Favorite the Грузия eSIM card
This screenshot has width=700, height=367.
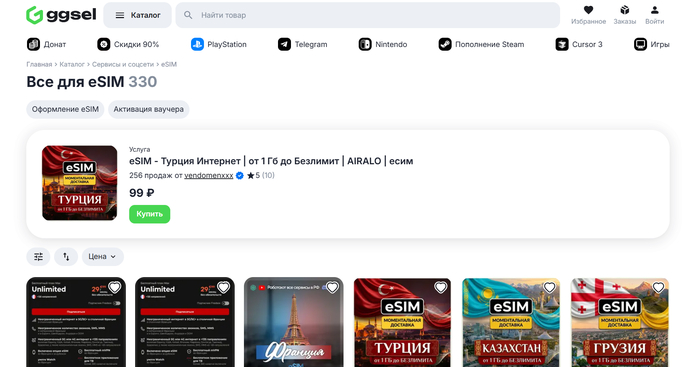coord(658,288)
